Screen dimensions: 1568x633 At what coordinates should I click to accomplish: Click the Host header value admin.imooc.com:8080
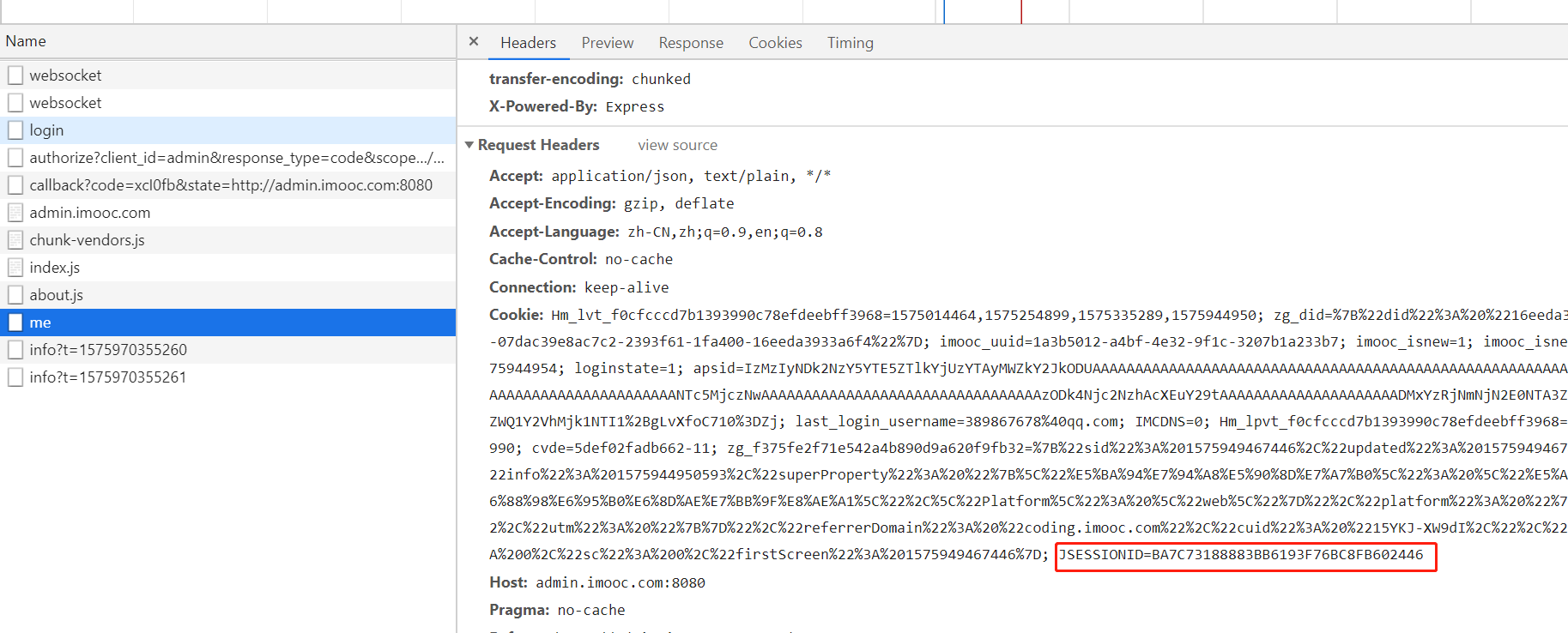pyautogui.click(x=621, y=582)
